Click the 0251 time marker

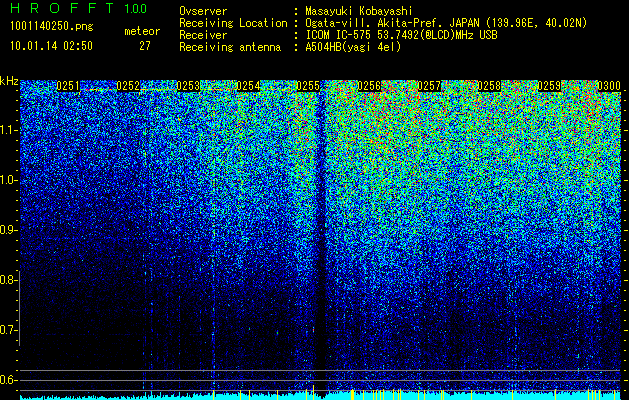pos(68,86)
